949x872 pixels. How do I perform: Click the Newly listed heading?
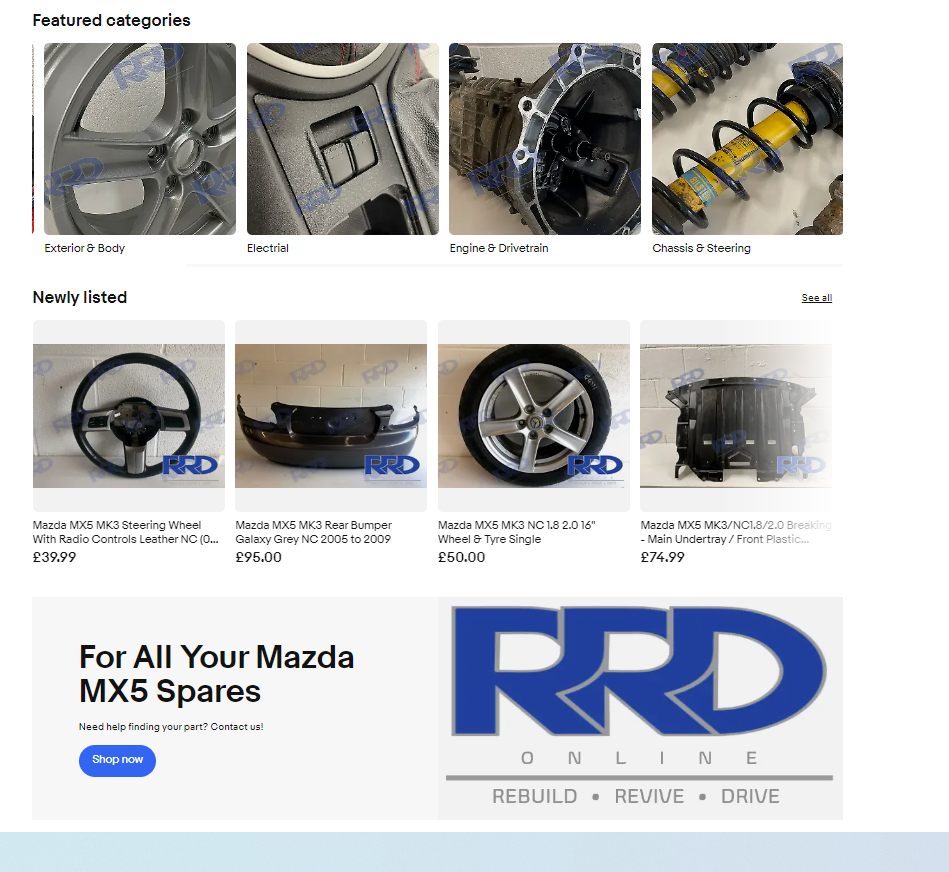(80, 297)
